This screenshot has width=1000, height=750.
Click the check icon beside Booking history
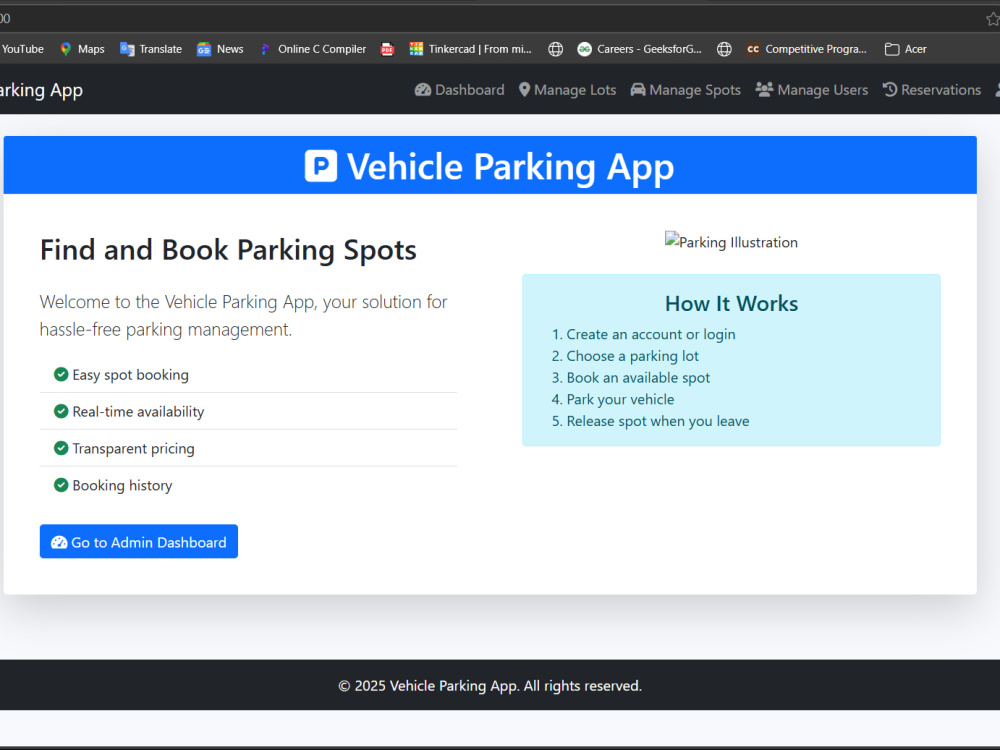pos(61,485)
